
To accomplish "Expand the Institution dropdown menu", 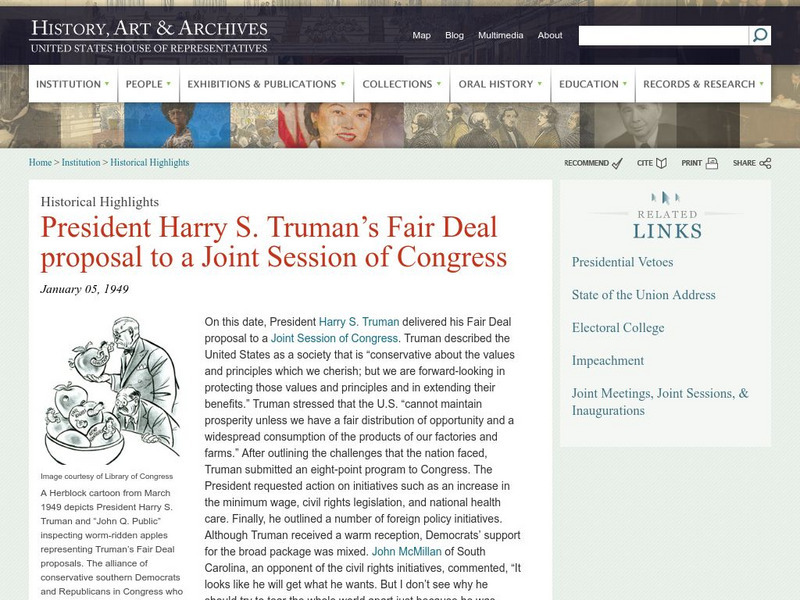I will pyautogui.click(x=72, y=84).
